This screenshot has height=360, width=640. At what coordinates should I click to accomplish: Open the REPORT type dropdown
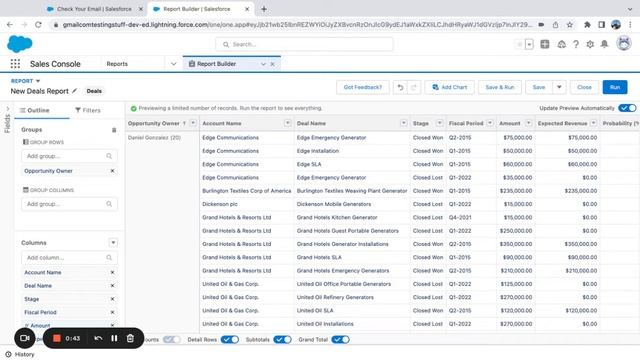pyautogui.click(x=38, y=81)
